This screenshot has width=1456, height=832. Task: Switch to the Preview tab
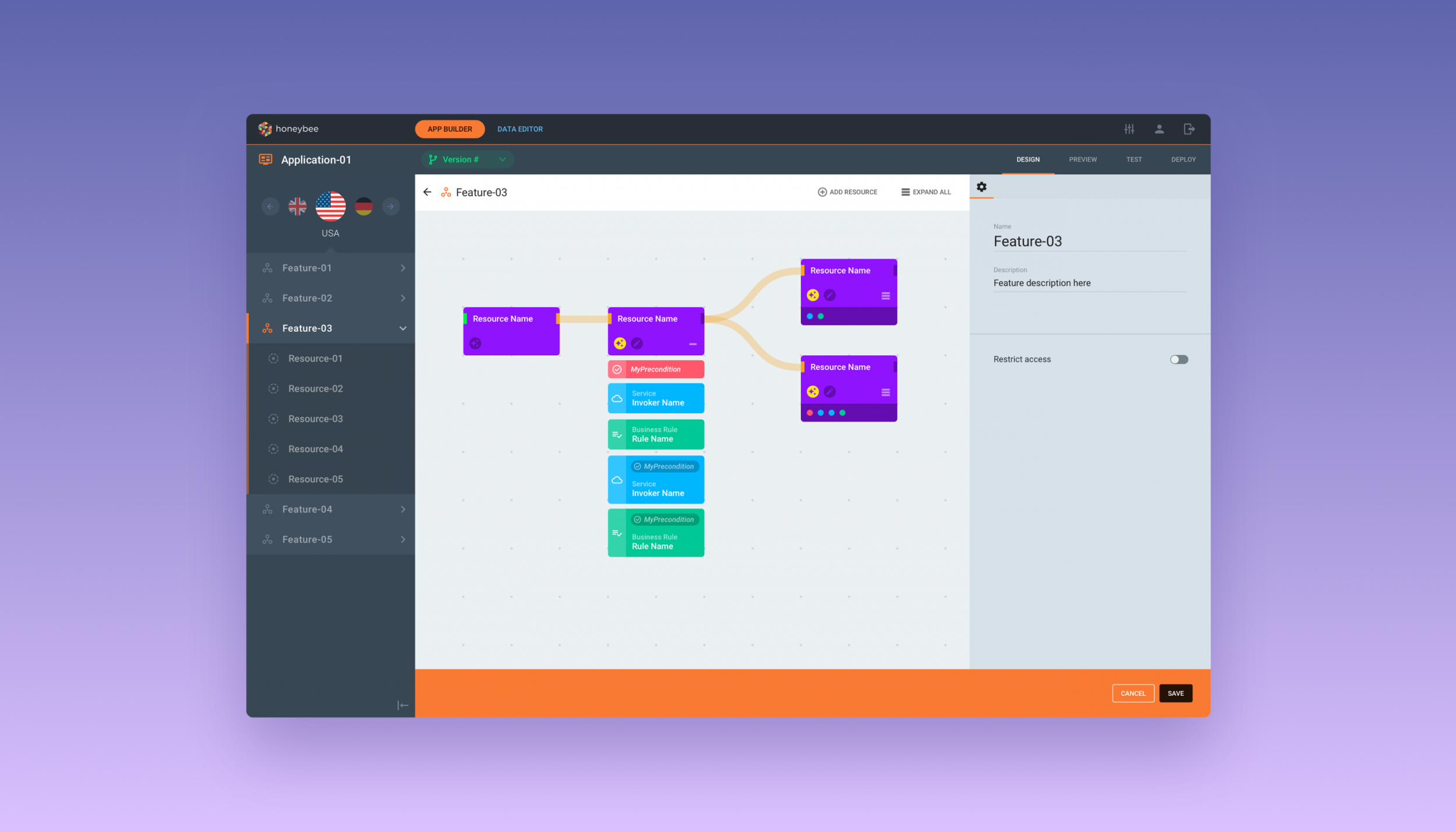click(1082, 160)
